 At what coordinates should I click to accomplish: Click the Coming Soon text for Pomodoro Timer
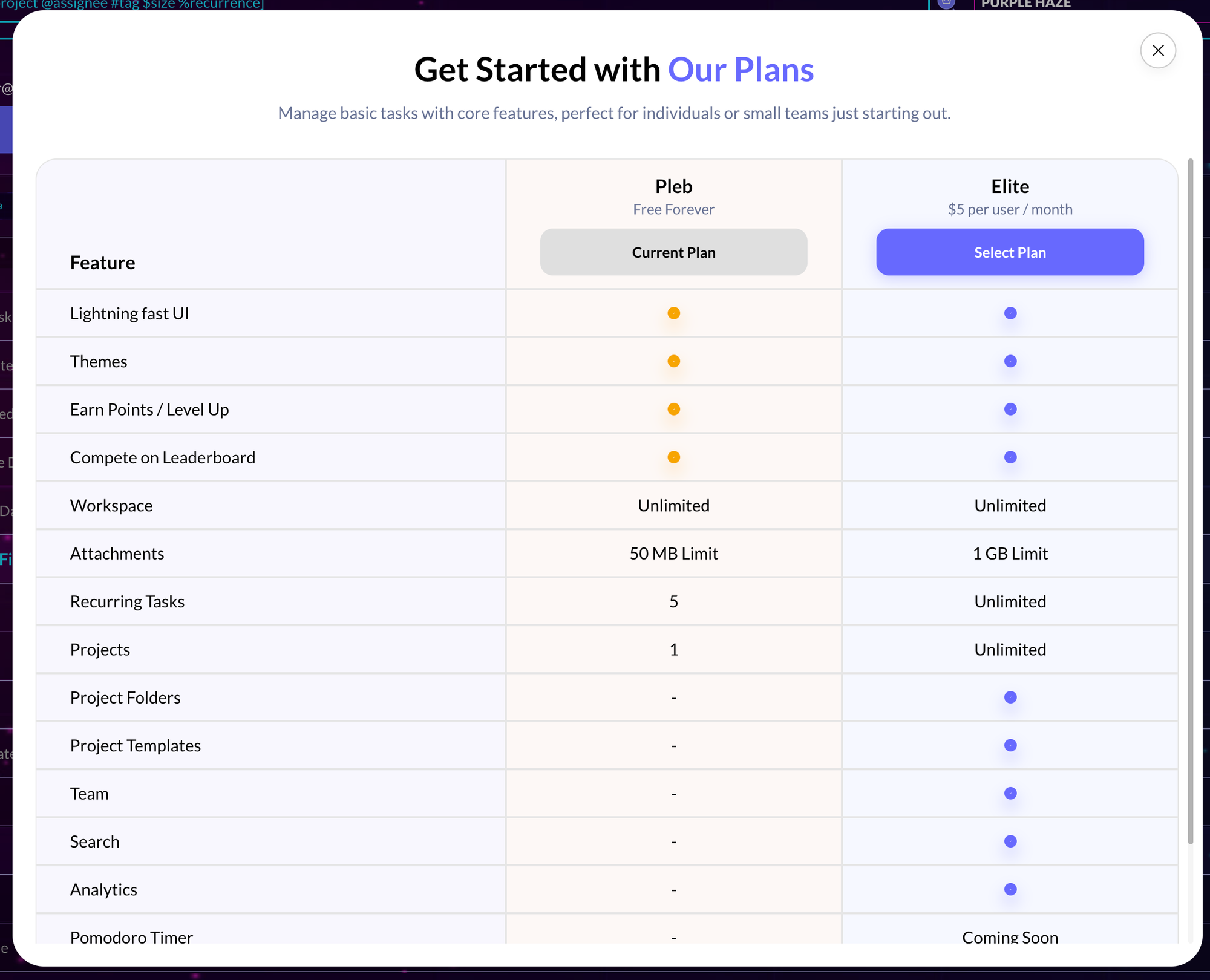pos(1010,937)
